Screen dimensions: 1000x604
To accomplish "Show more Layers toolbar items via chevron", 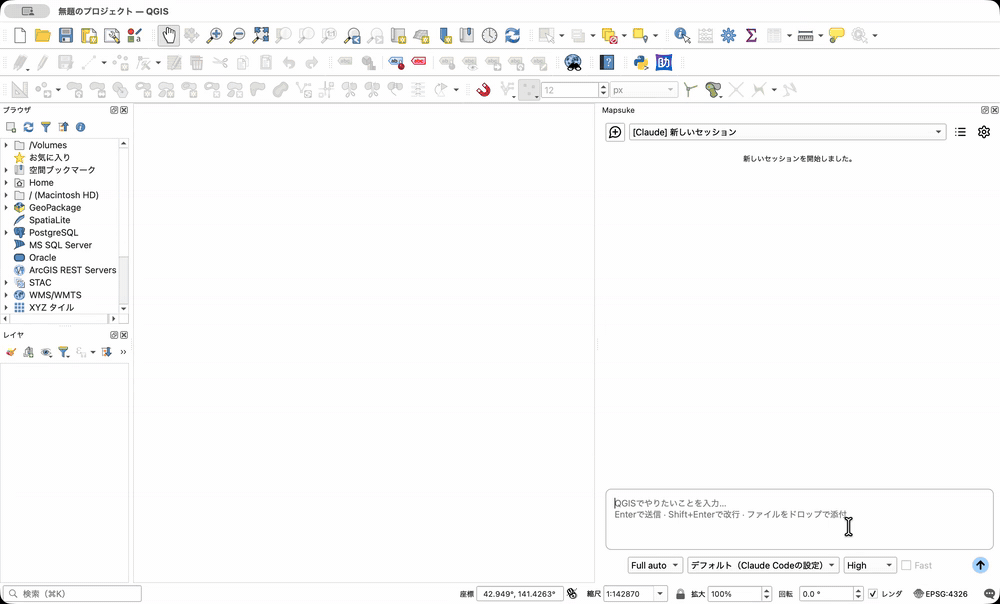I will 123,352.
